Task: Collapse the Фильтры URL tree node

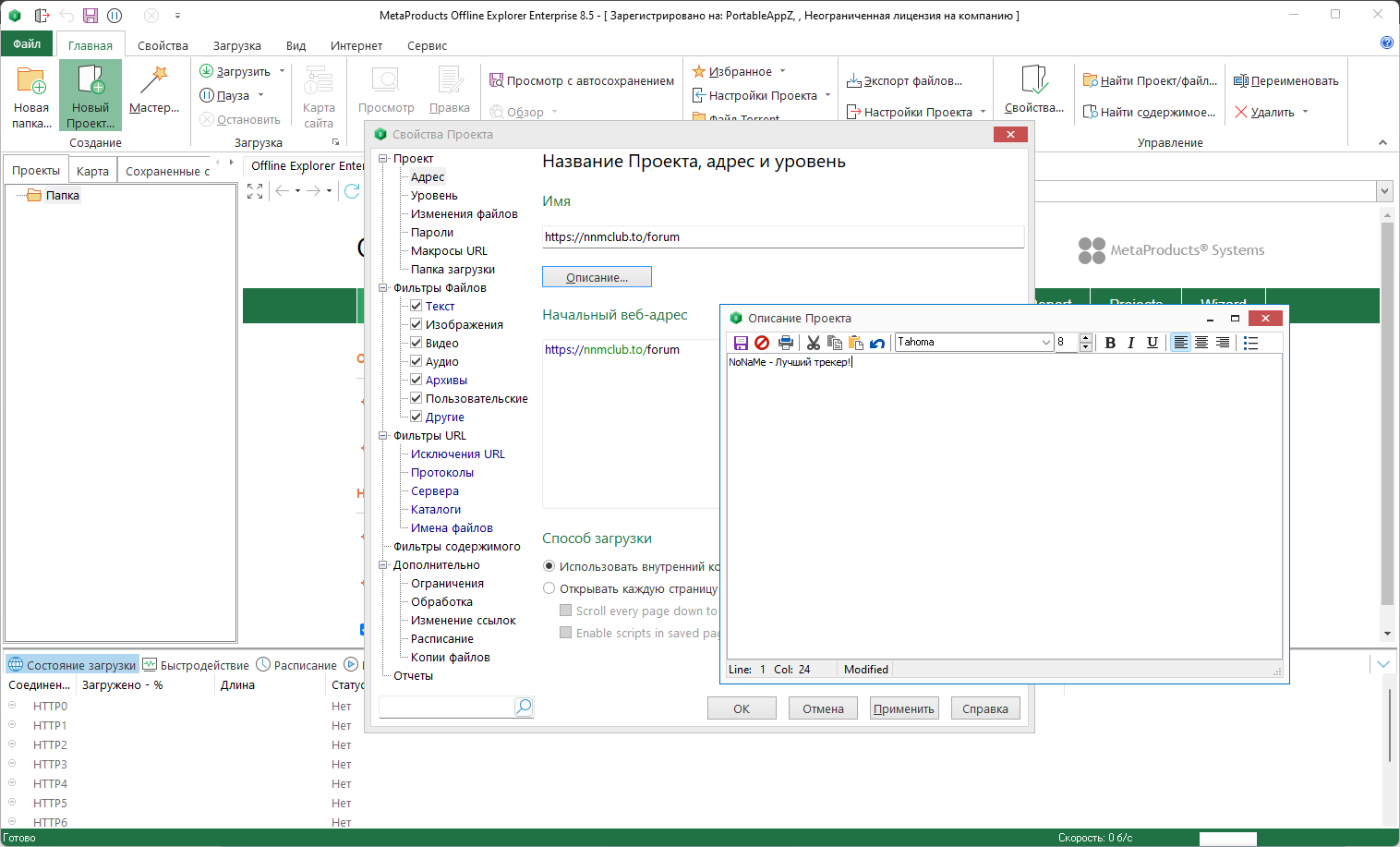Action: (383, 435)
